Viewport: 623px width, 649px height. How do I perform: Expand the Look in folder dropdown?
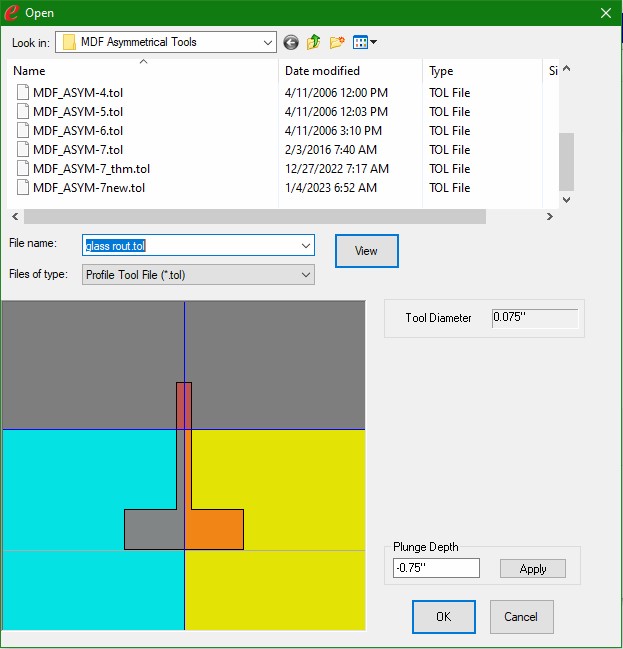(267, 42)
